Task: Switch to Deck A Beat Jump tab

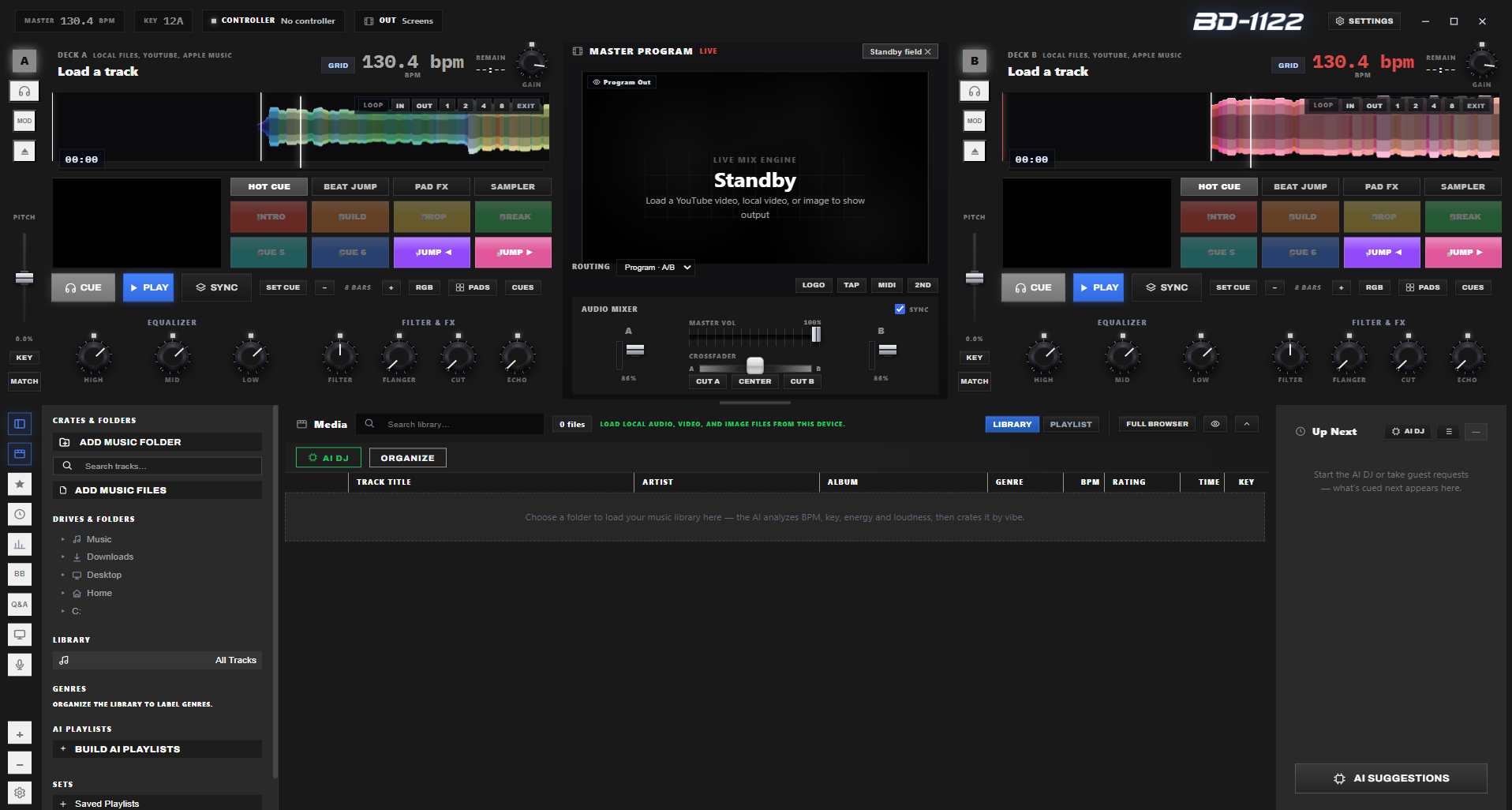Action: tap(350, 187)
